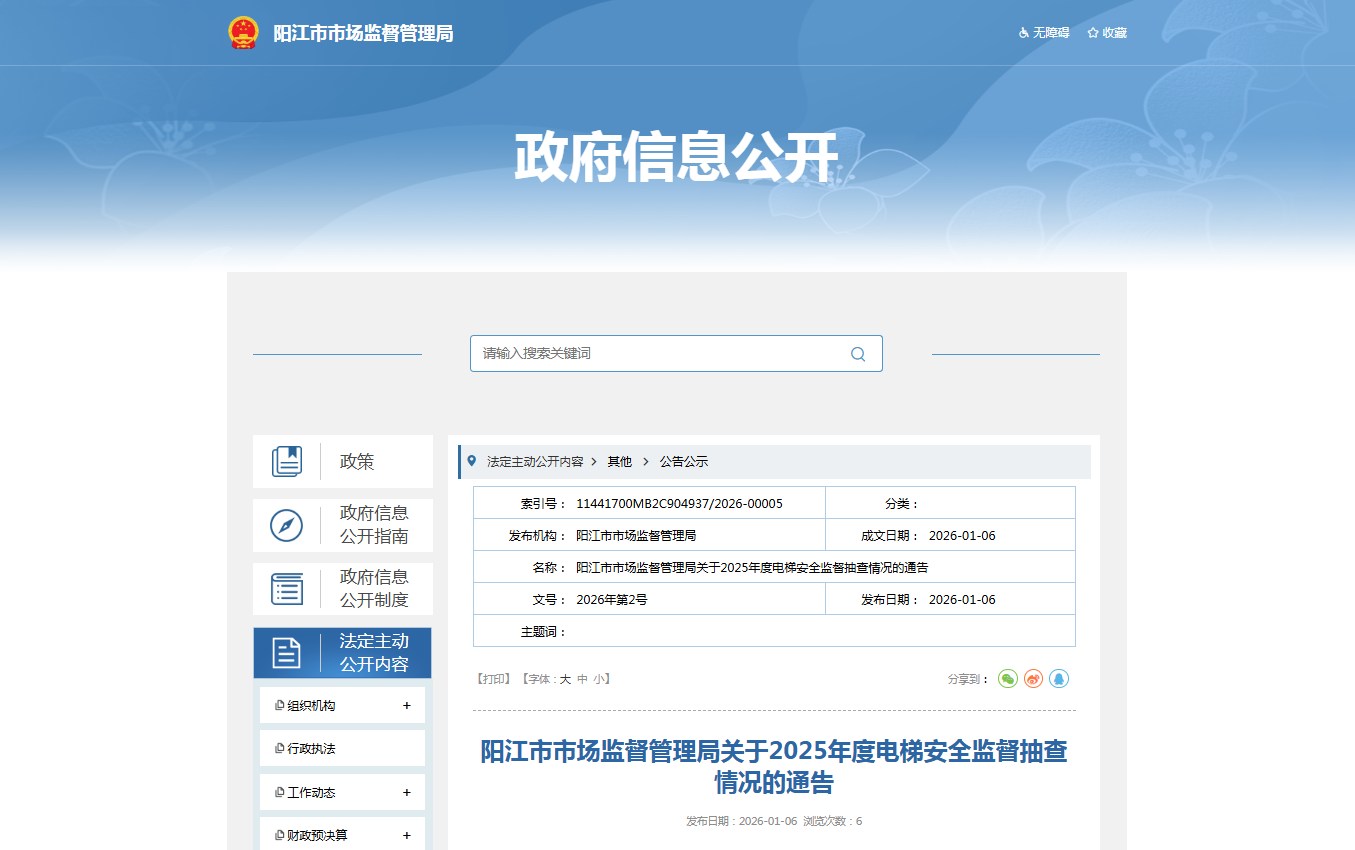Click the compass icon for 政府信息公开指南
The width and height of the screenshot is (1355, 850).
(287, 525)
